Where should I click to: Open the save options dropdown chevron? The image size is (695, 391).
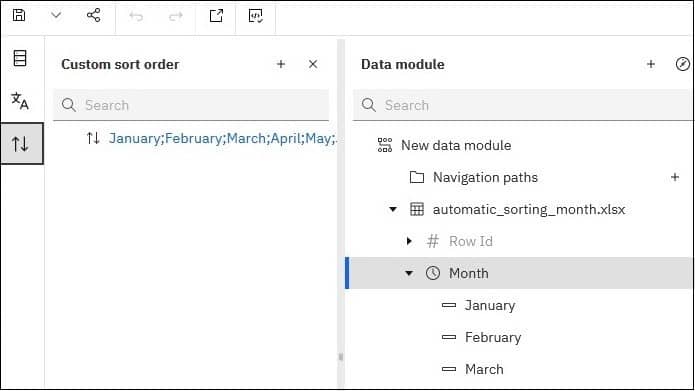56,16
